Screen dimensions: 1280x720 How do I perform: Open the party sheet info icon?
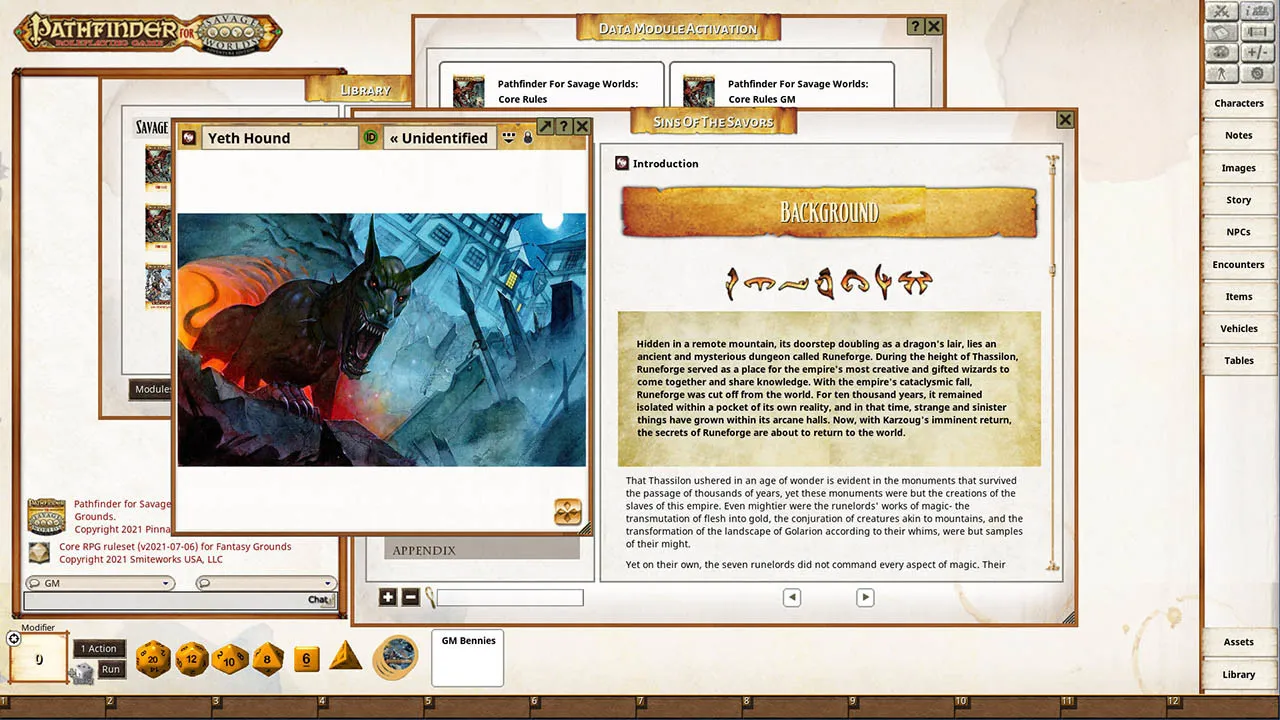click(x=1257, y=12)
